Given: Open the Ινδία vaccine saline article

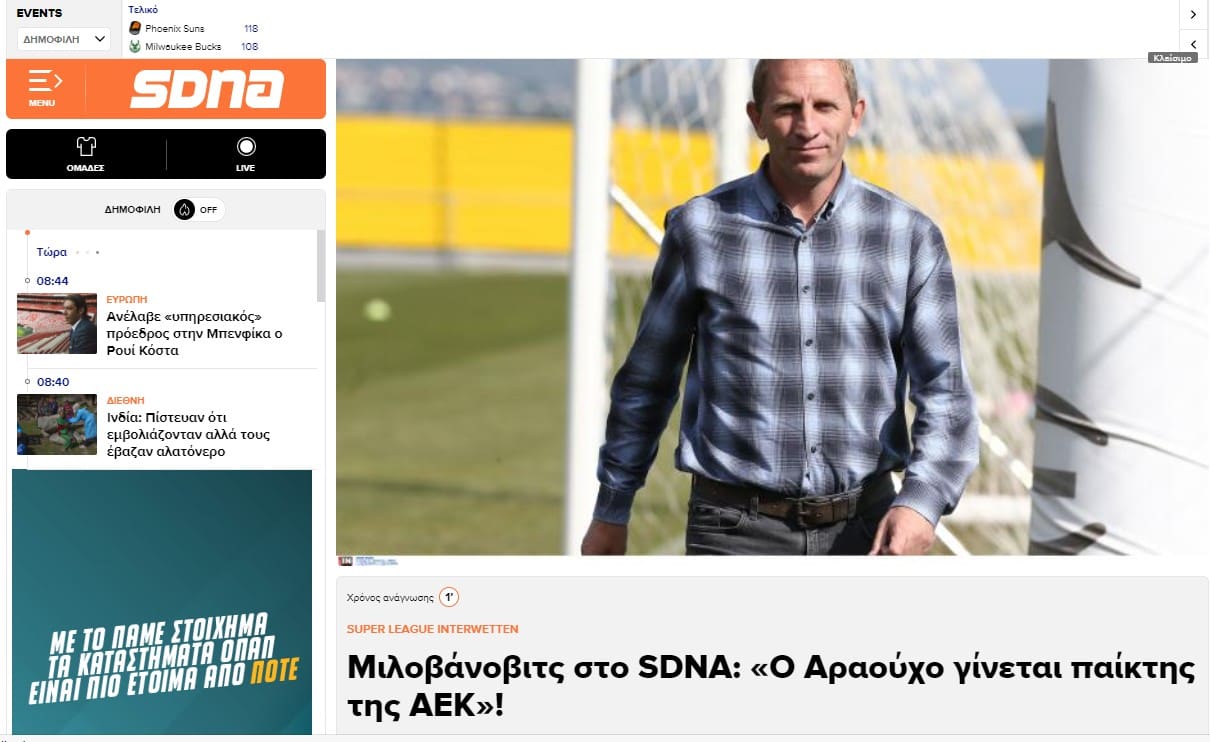Looking at the screenshot, I should click(189, 435).
